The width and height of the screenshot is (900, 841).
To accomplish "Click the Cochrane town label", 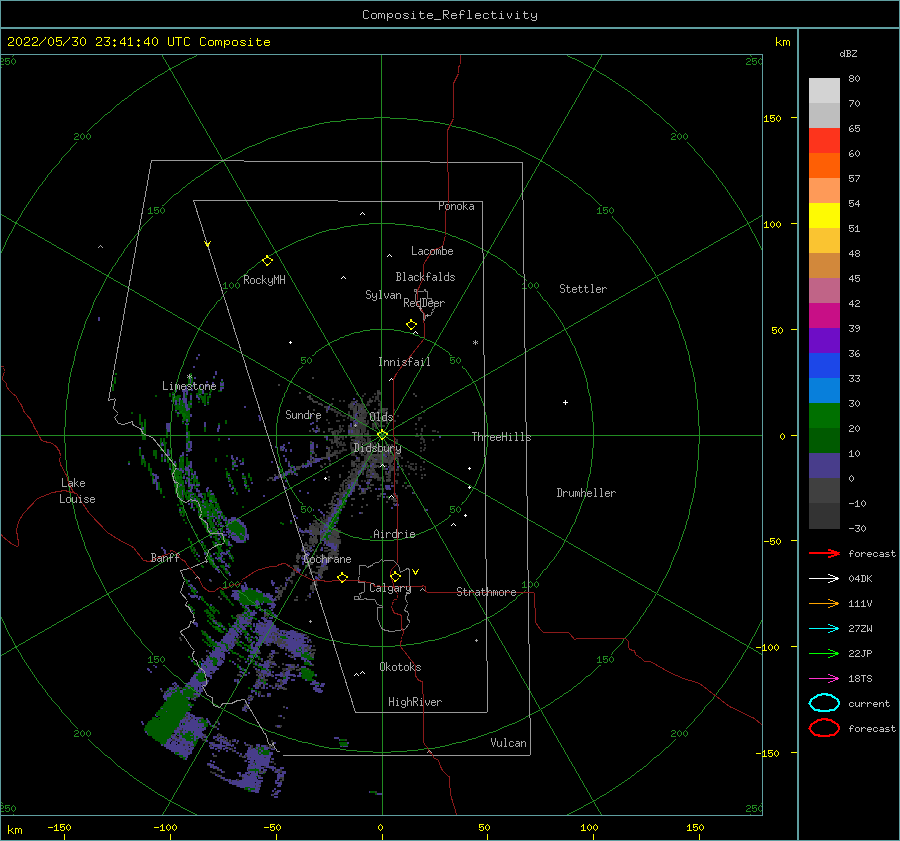I will 327,559.
